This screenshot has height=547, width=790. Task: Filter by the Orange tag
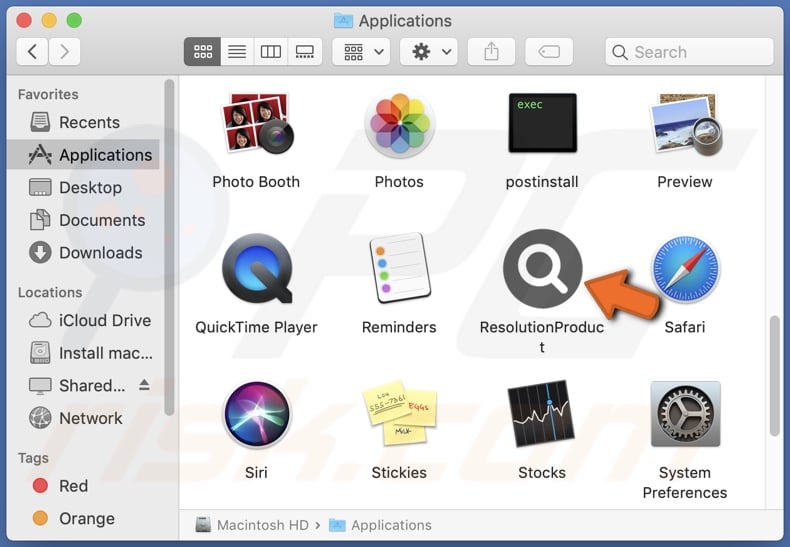point(83,518)
